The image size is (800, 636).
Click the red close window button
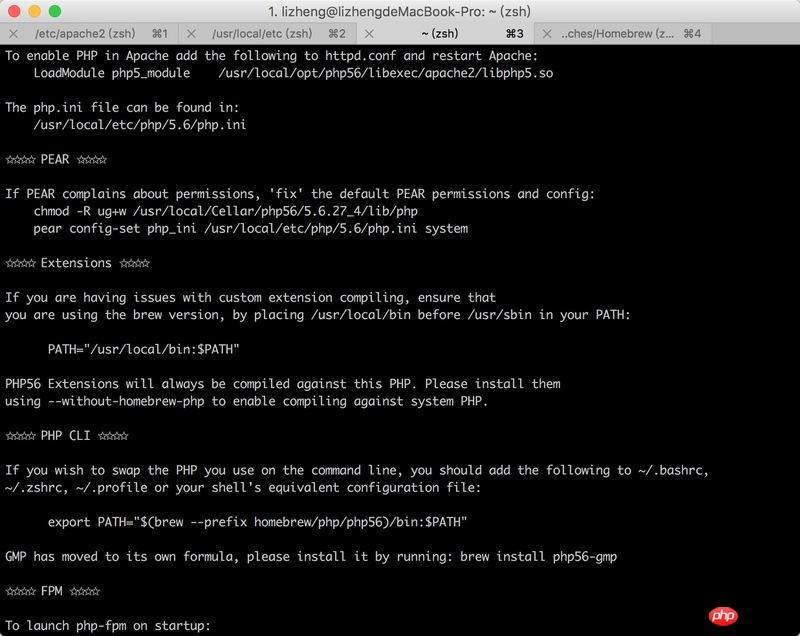[x=14, y=11]
